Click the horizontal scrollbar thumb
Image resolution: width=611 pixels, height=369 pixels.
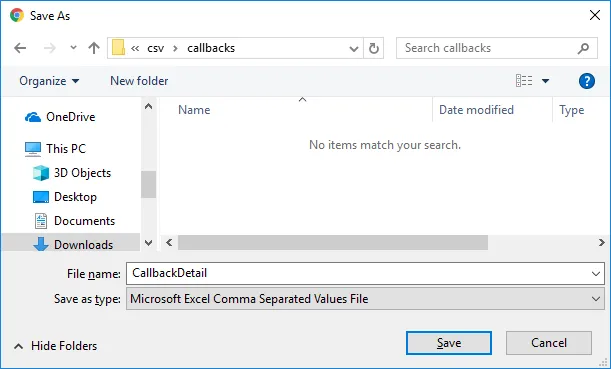[x=333, y=243]
